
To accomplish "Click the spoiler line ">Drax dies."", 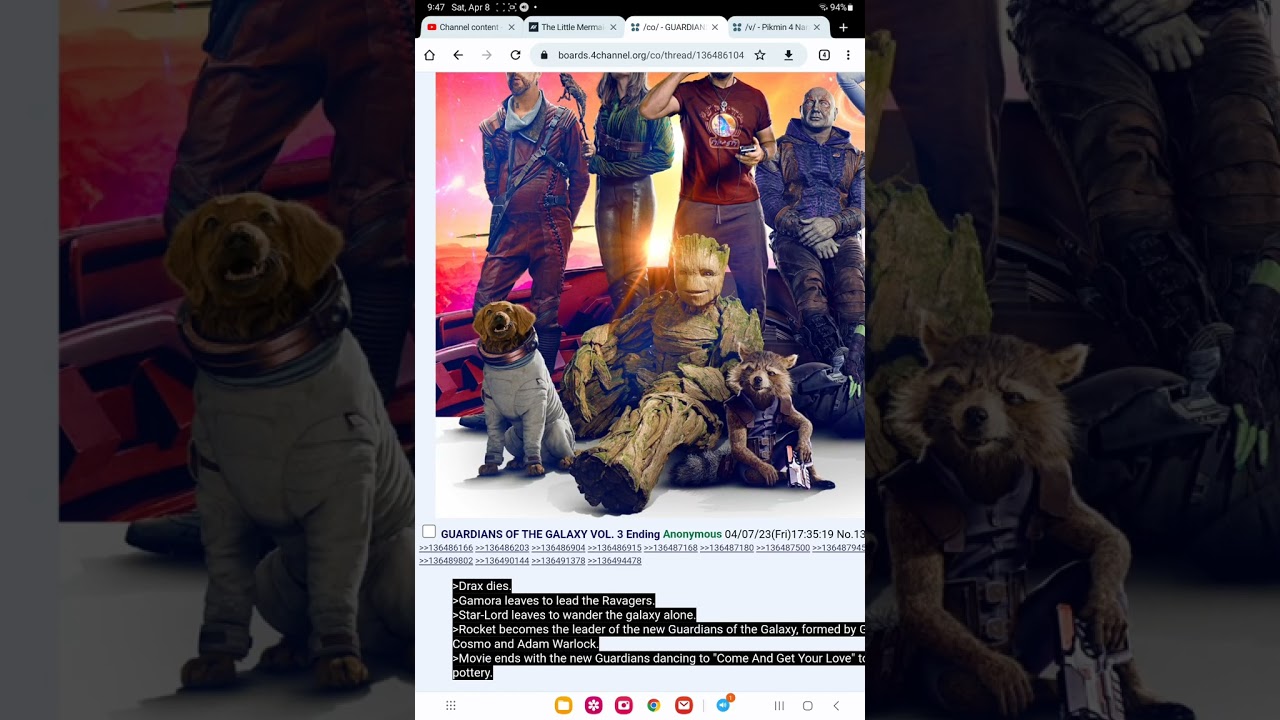I will pyautogui.click(x=482, y=586).
